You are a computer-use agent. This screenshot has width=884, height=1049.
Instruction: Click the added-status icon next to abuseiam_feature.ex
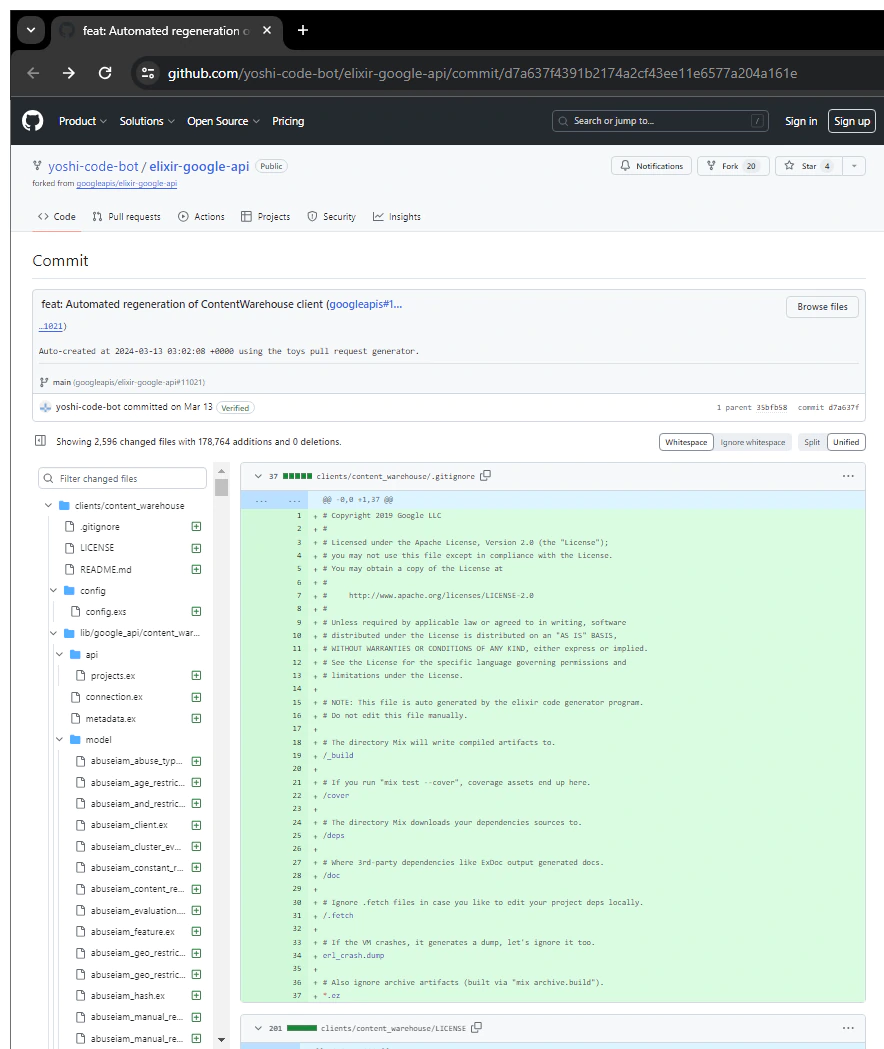196,931
